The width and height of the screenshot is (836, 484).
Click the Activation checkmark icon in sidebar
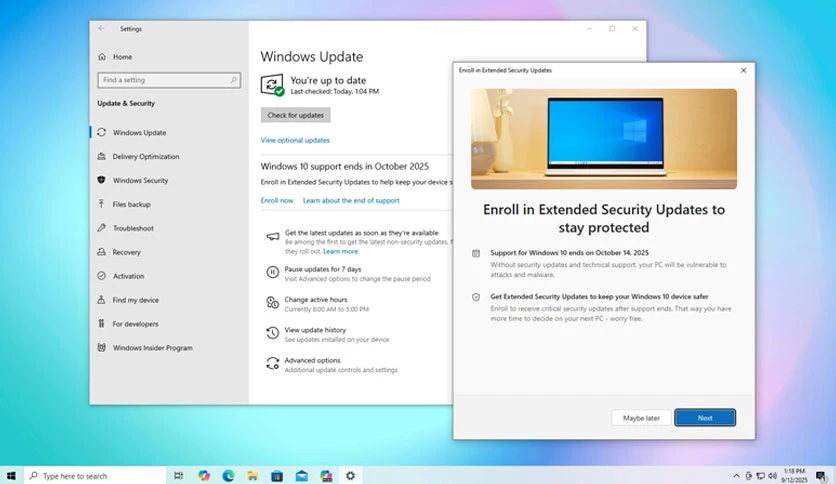[101, 276]
